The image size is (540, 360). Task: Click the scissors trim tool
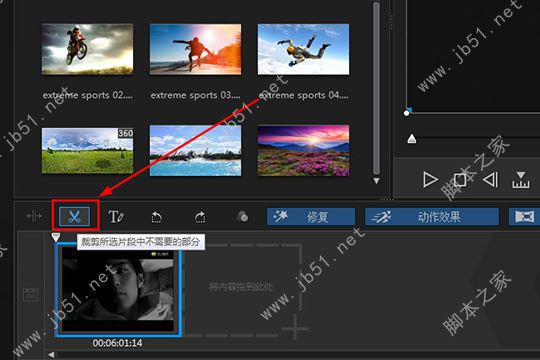[x=74, y=217]
